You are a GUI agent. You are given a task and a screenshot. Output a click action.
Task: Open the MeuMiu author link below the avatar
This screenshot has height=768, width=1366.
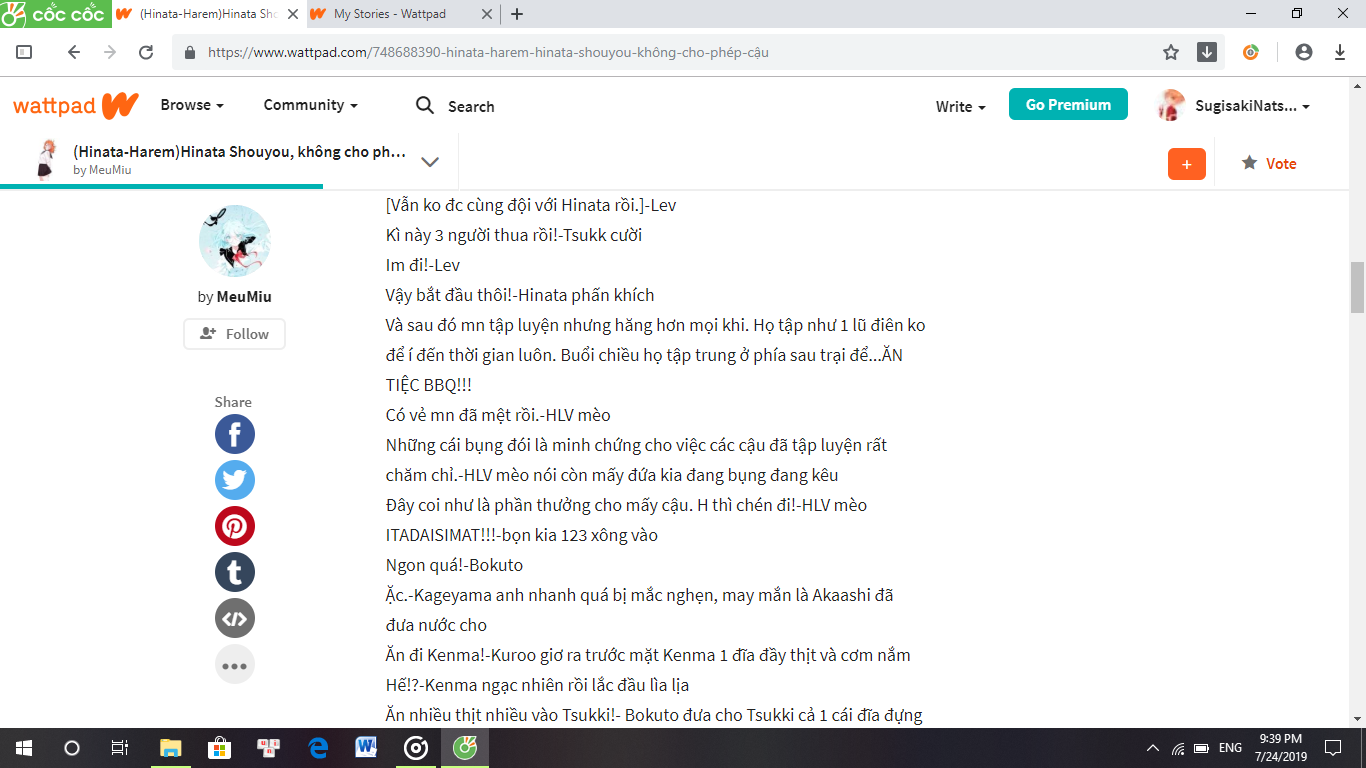coord(244,297)
